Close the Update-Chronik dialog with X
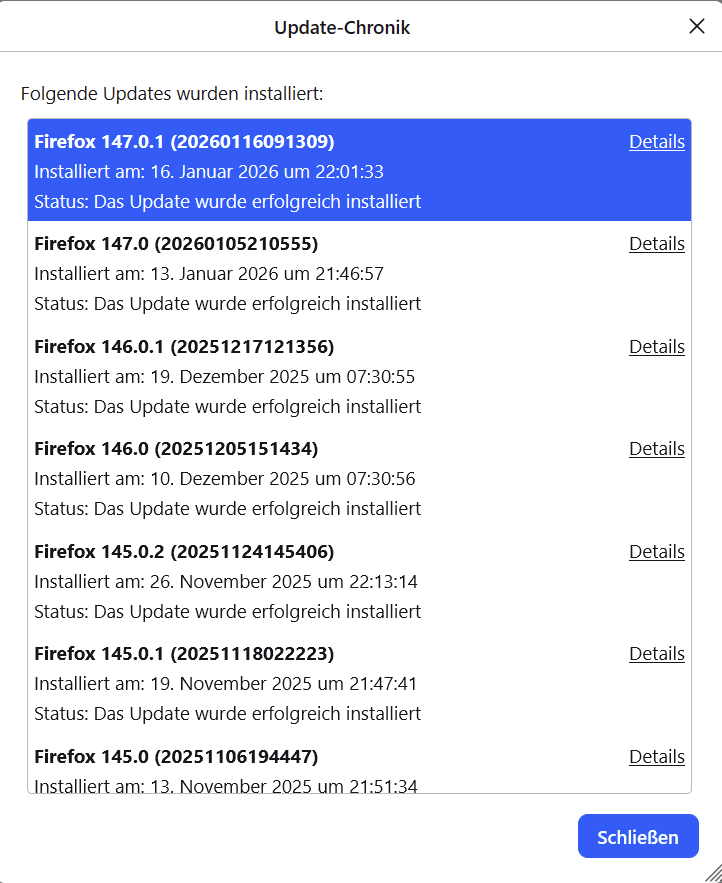 (x=697, y=27)
